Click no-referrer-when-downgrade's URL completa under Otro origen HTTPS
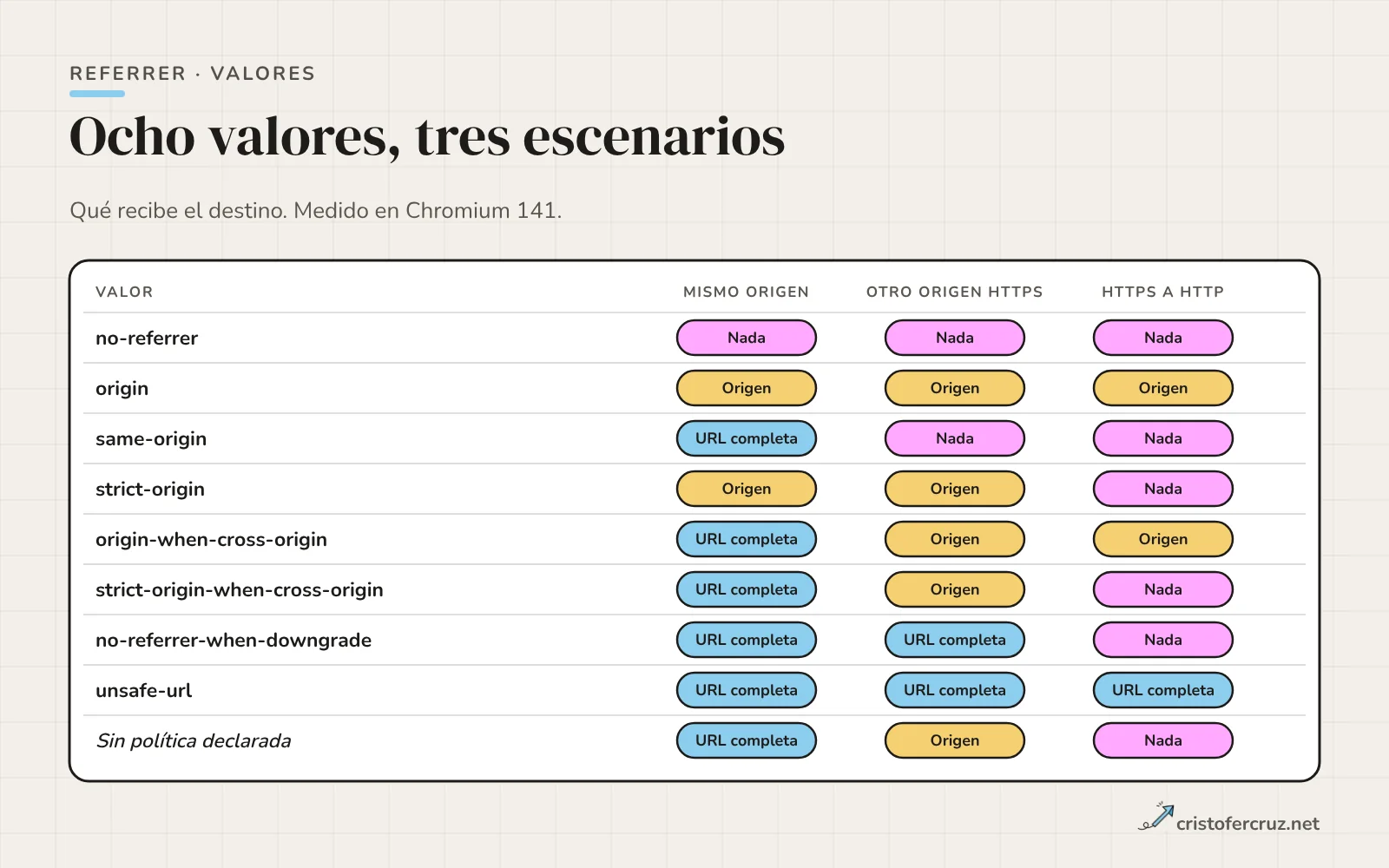This screenshot has height=868, width=1389. click(x=955, y=640)
